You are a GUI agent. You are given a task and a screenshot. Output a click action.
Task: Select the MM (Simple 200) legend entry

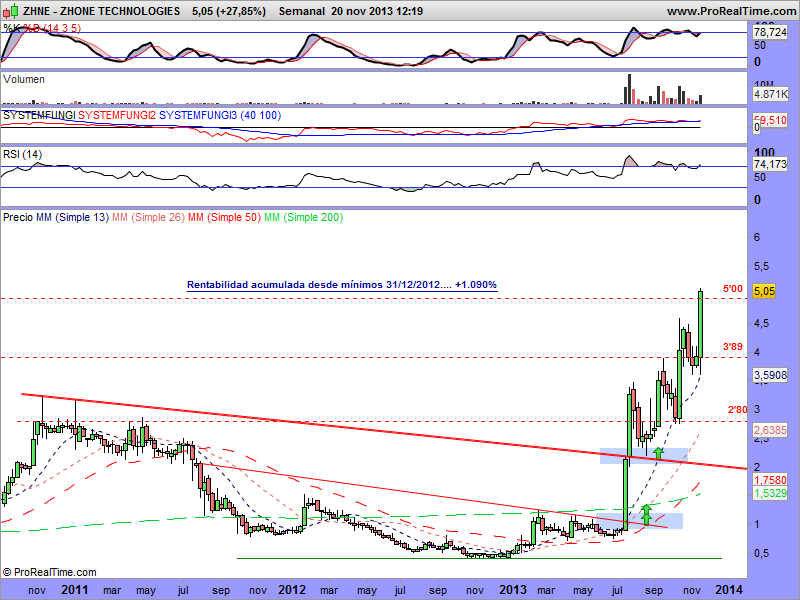[304, 217]
